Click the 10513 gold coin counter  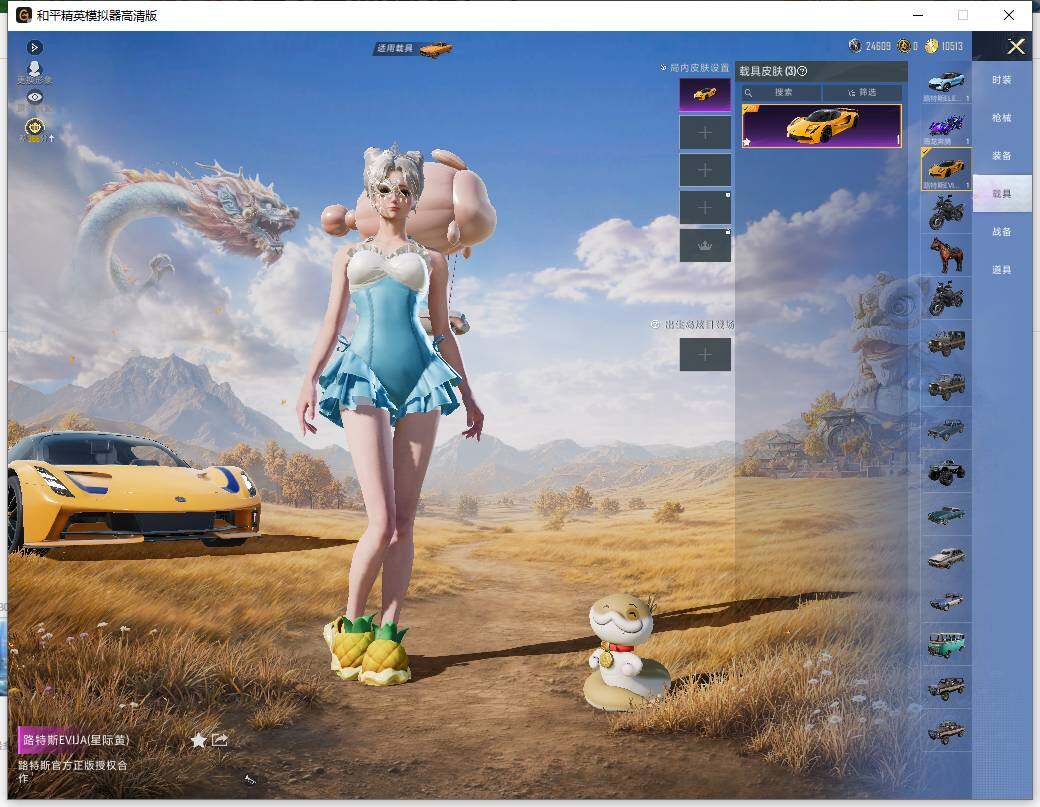coord(944,46)
